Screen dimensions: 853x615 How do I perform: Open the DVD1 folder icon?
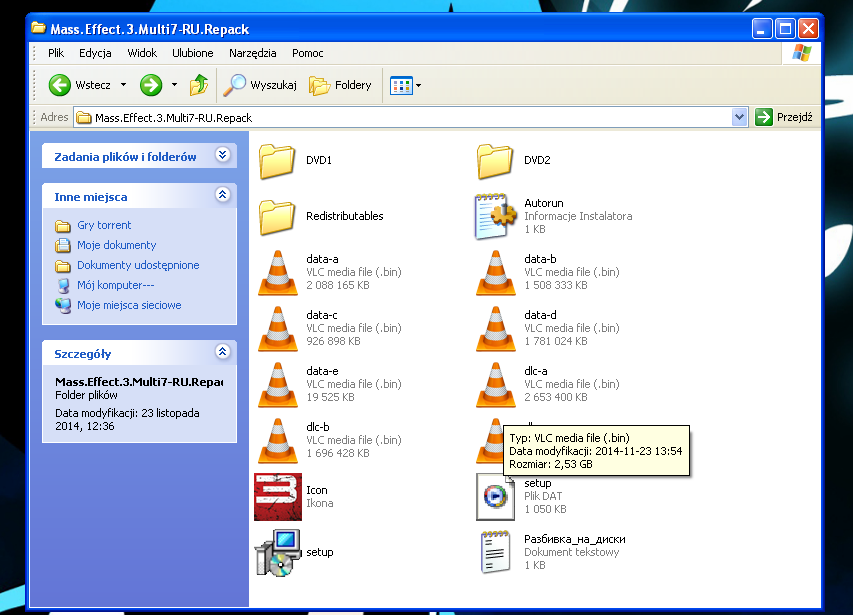coord(277,161)
